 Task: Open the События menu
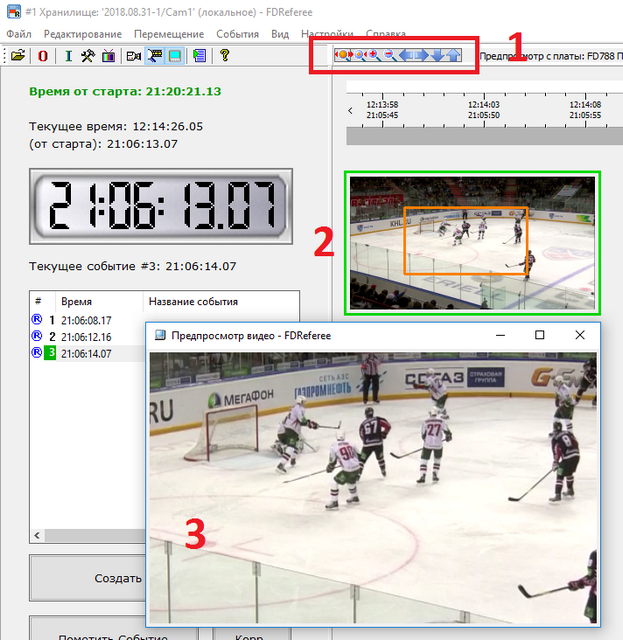pos(237,34)
